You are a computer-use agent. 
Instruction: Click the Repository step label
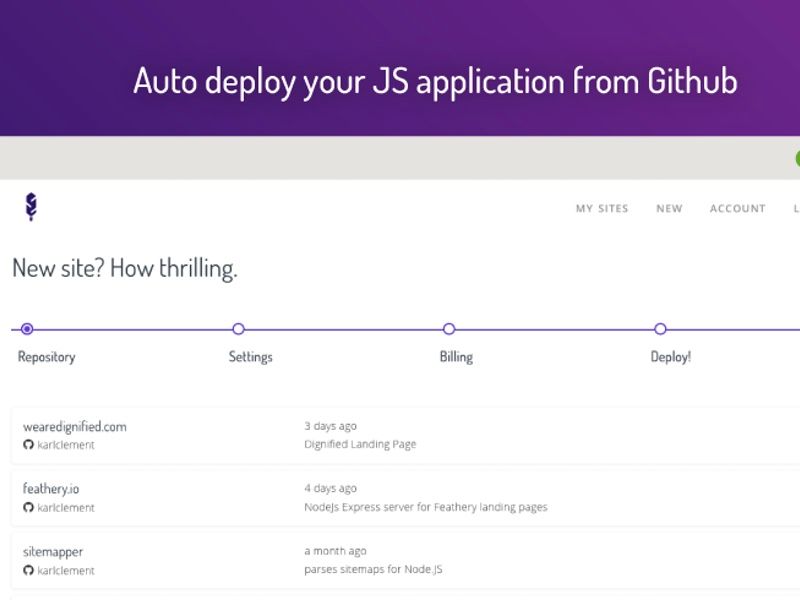pos(46,357)
